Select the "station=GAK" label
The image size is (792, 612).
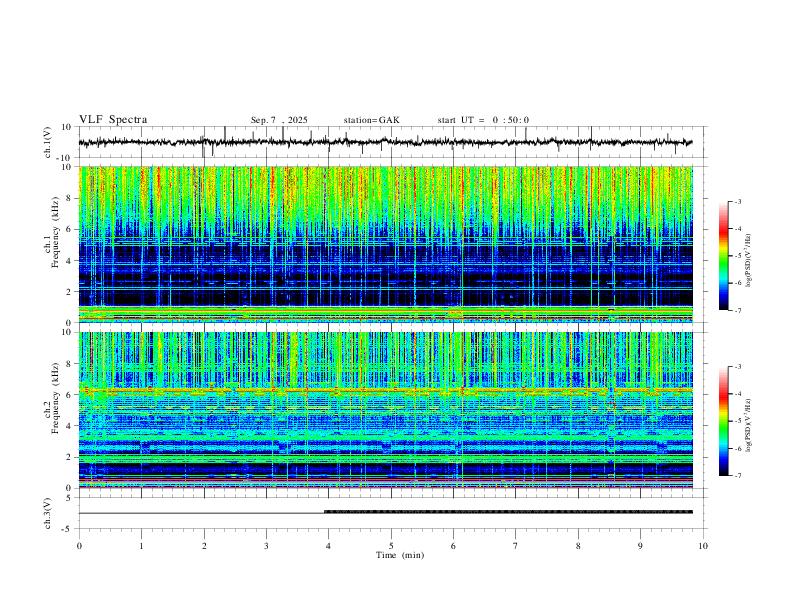pyautogui.click(x=371, y=120)
